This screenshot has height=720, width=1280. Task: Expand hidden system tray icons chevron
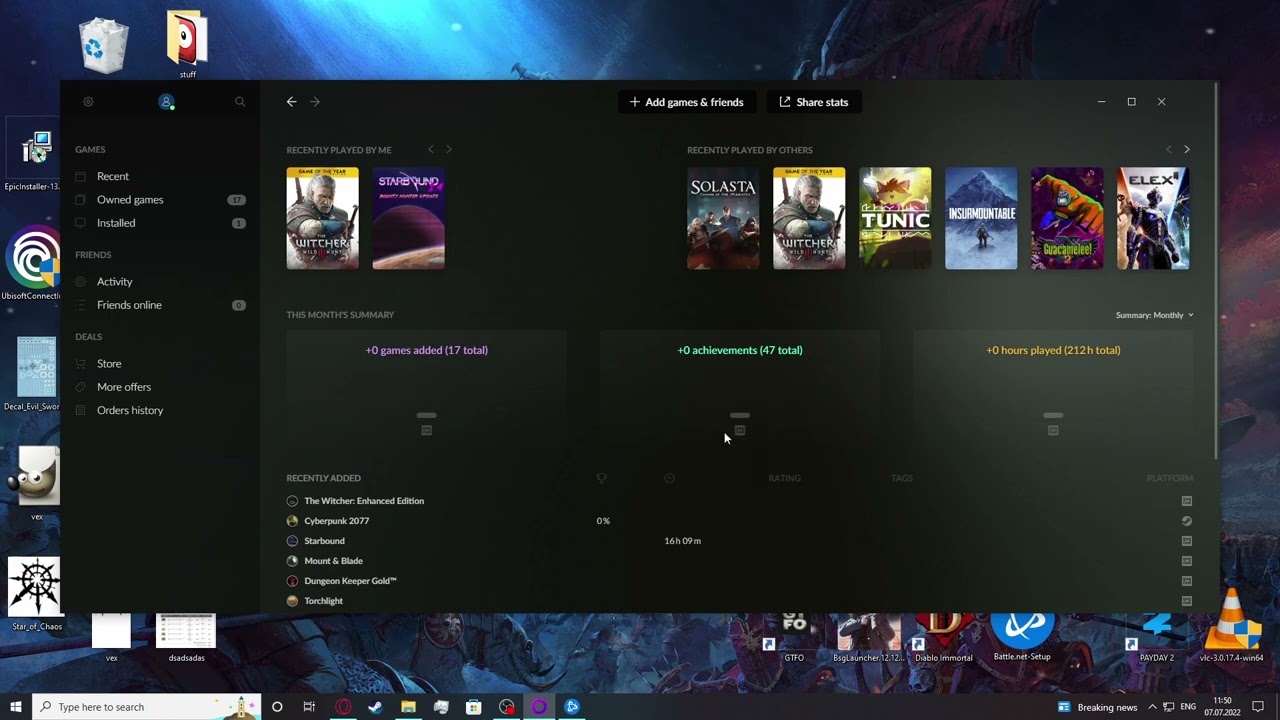[x=1152, y=707]
